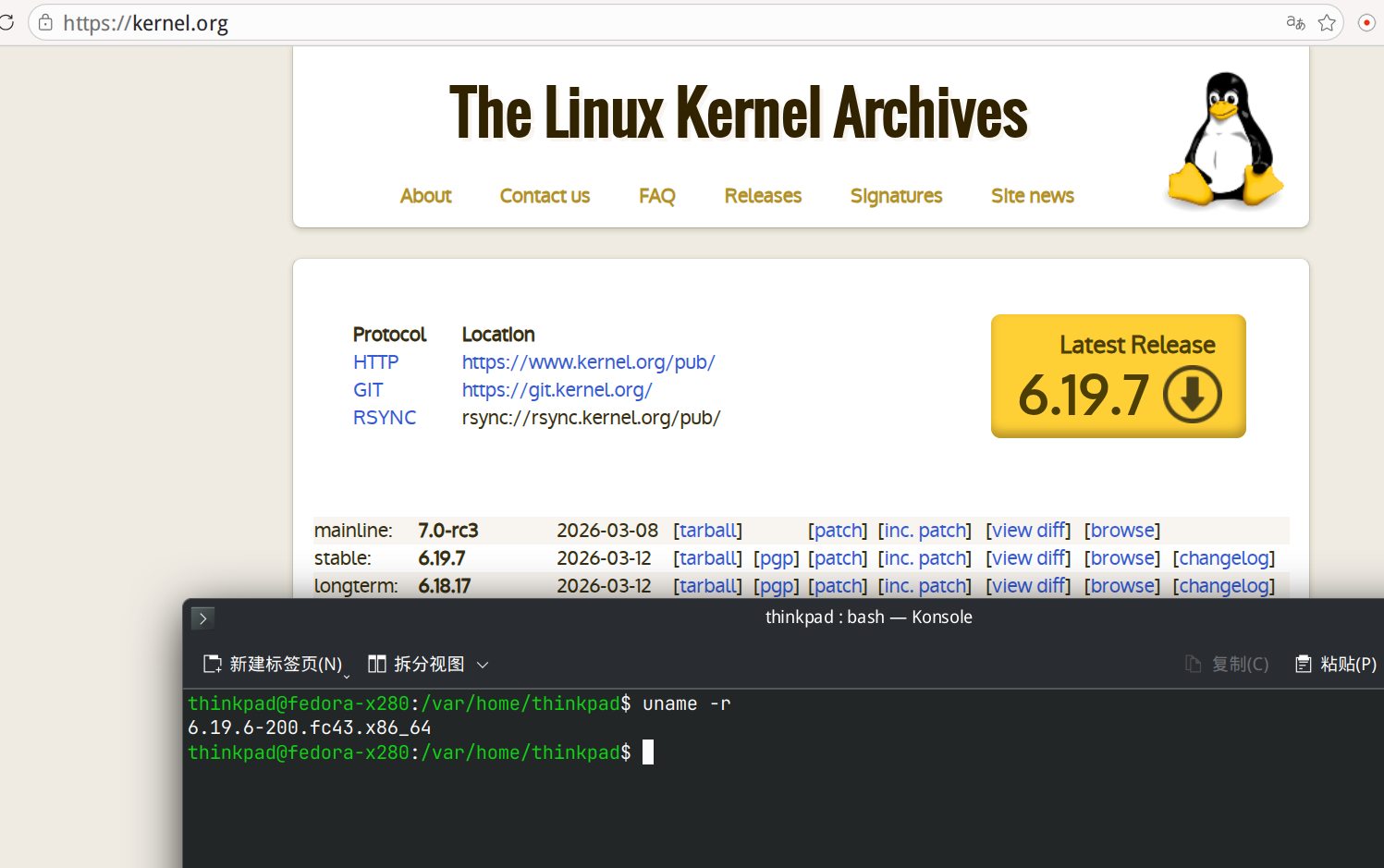Click the mainline date 2026-03-08

click(x=607, y=531)
